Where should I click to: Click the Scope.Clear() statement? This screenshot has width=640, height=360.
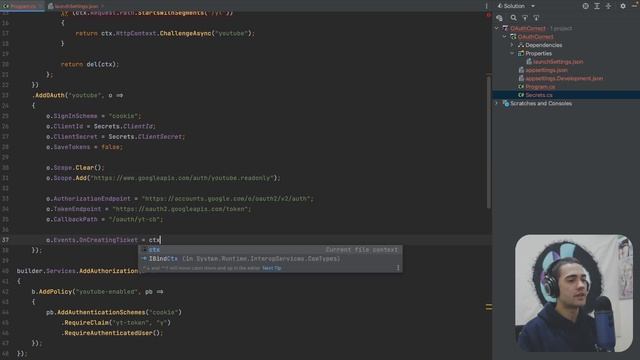click(75, 168)
